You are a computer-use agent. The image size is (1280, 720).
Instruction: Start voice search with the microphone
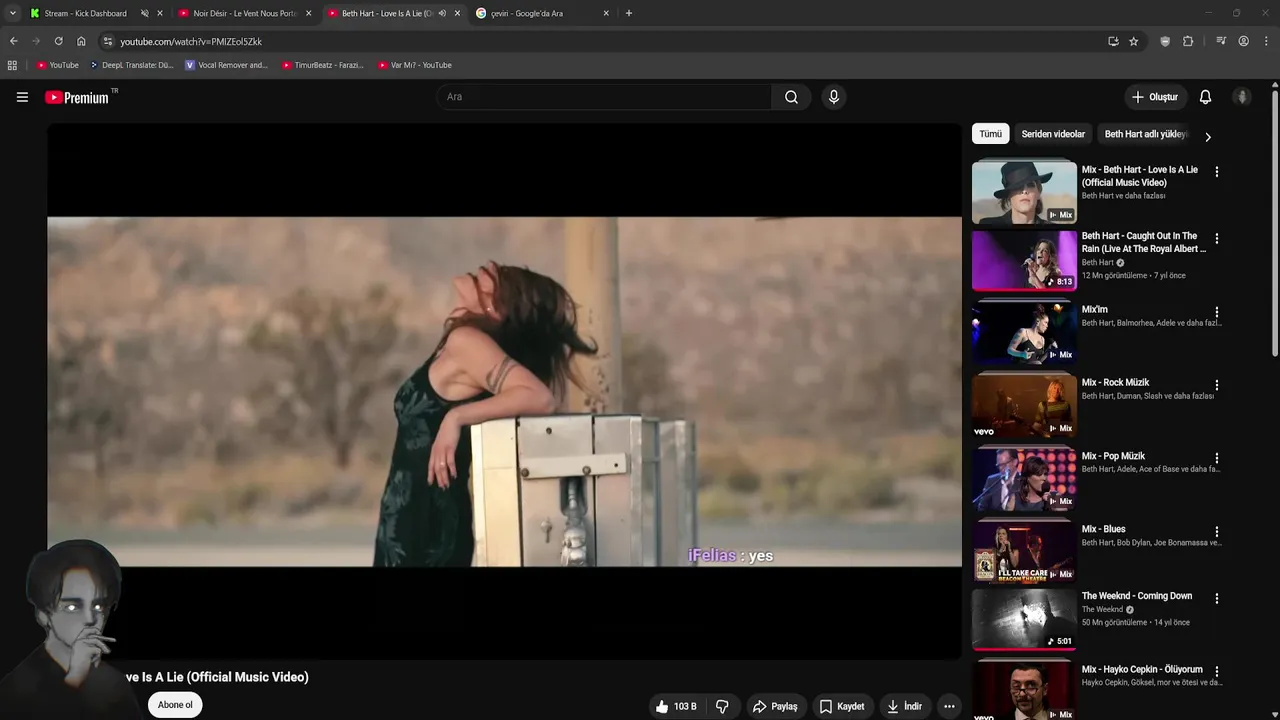pyautogui.click(x=833, y=97)
